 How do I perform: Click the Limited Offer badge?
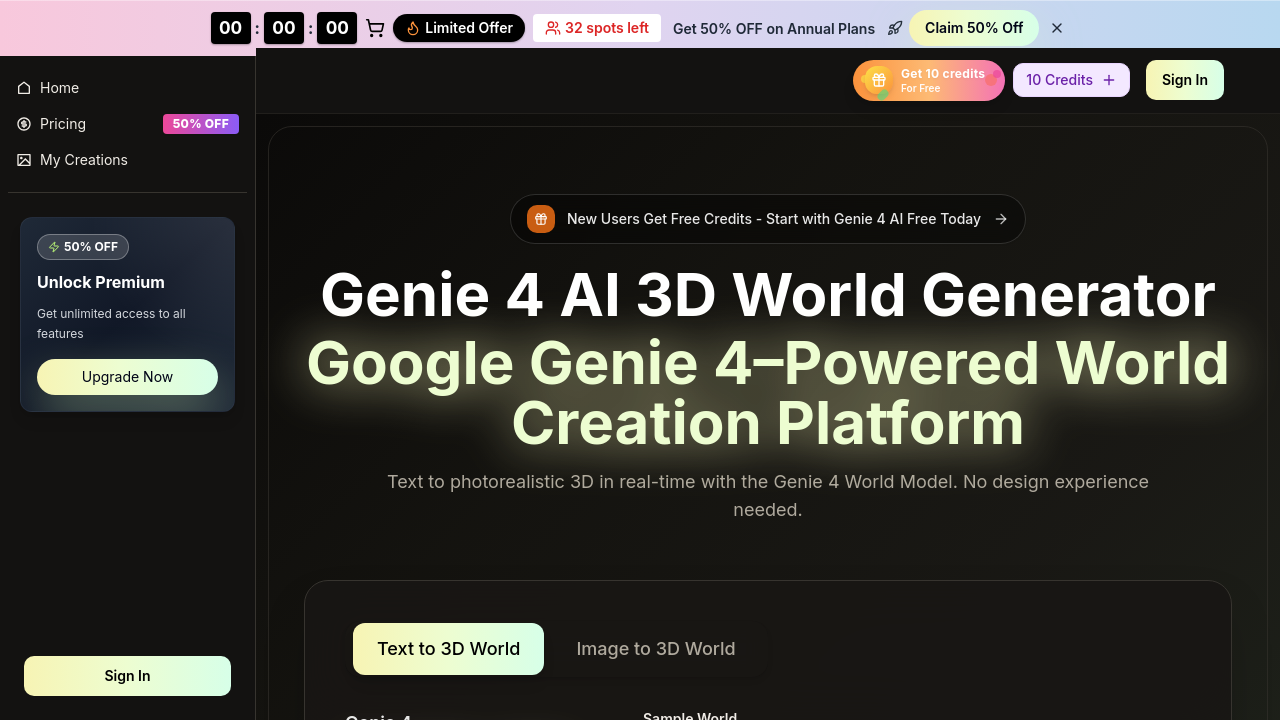coord(459,28)
